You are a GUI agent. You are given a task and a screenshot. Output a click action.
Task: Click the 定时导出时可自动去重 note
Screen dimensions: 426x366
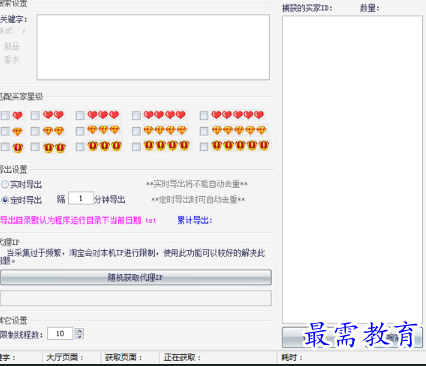tap(198, 200)
